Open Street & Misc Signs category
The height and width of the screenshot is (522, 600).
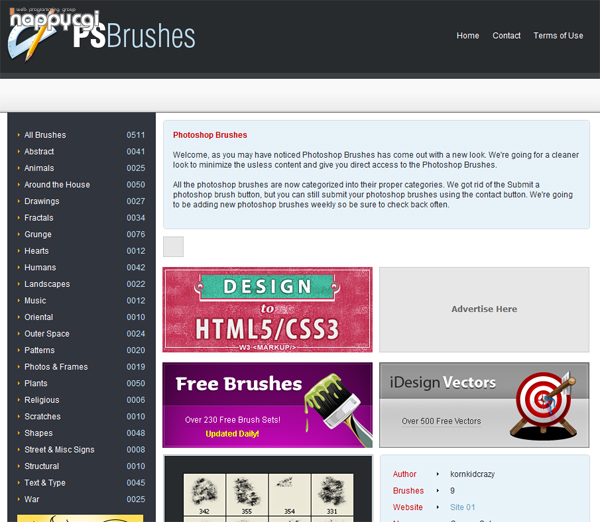point(59,450)
